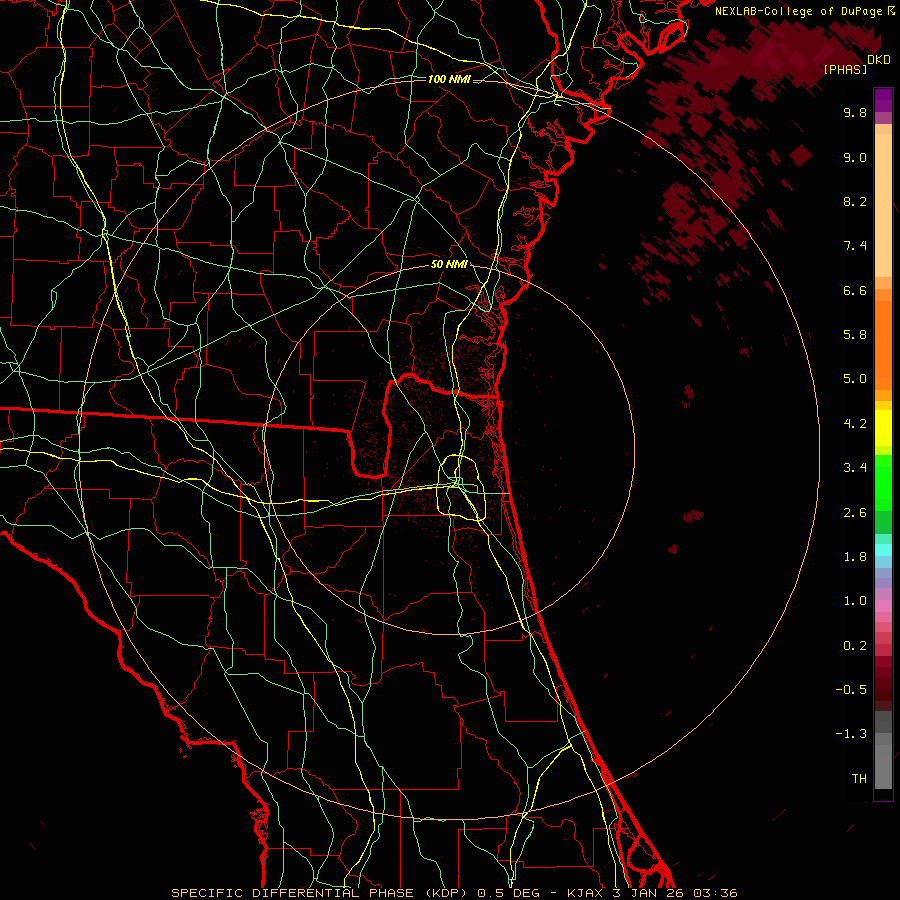Click the 4.2 scale value
Image resolution: width=900 pixels, height=900 pixels.
point(855,424)
